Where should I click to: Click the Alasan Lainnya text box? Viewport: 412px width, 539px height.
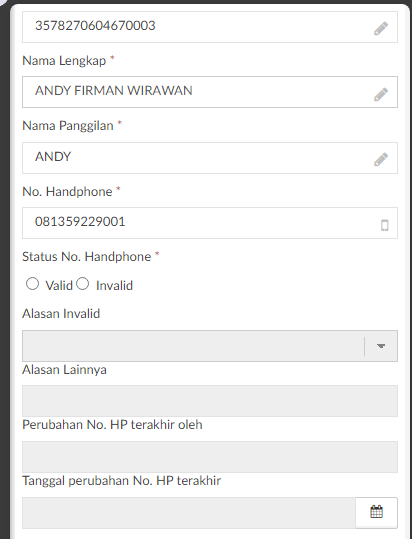click(x=210, y=401)
